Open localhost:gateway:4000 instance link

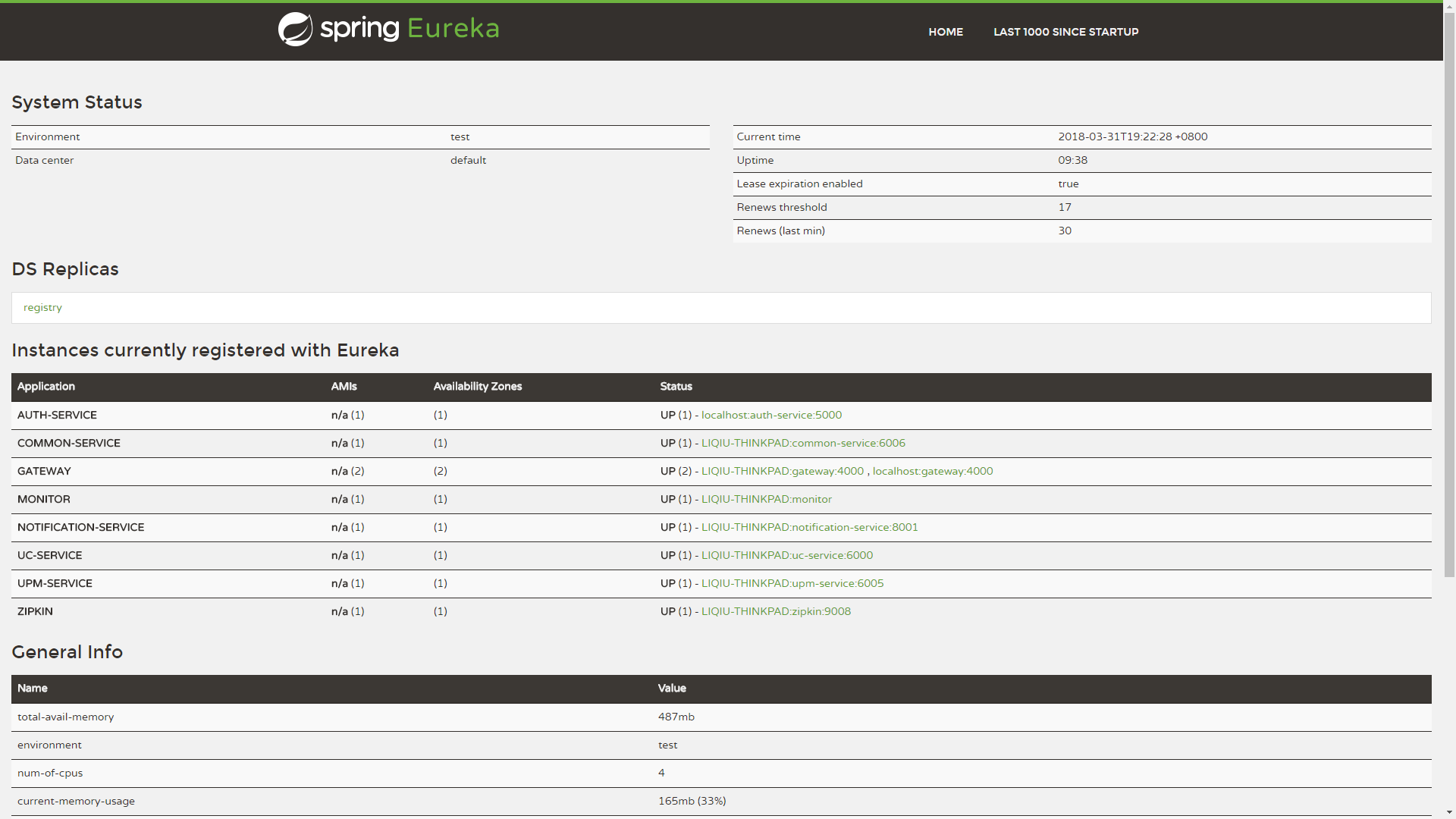point(932,472)
